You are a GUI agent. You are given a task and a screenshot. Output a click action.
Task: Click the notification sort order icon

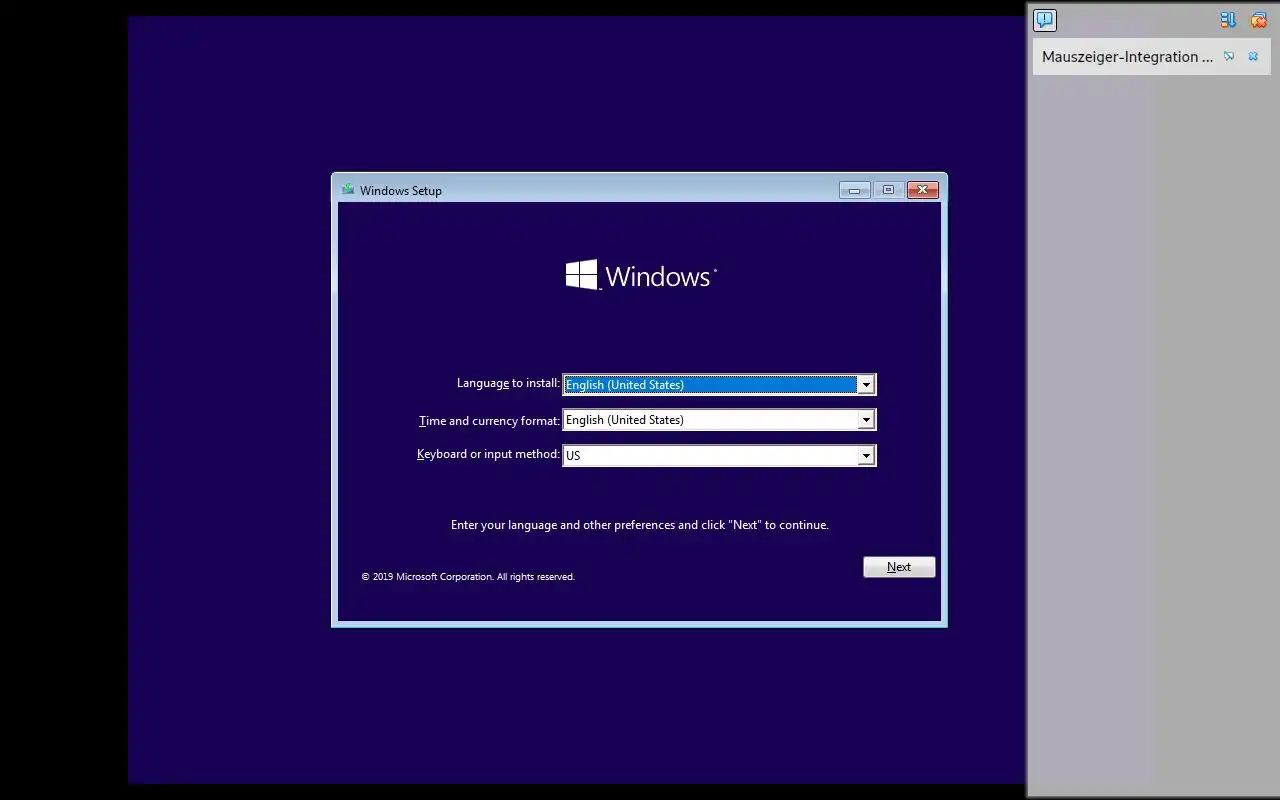pos(1228,20)
